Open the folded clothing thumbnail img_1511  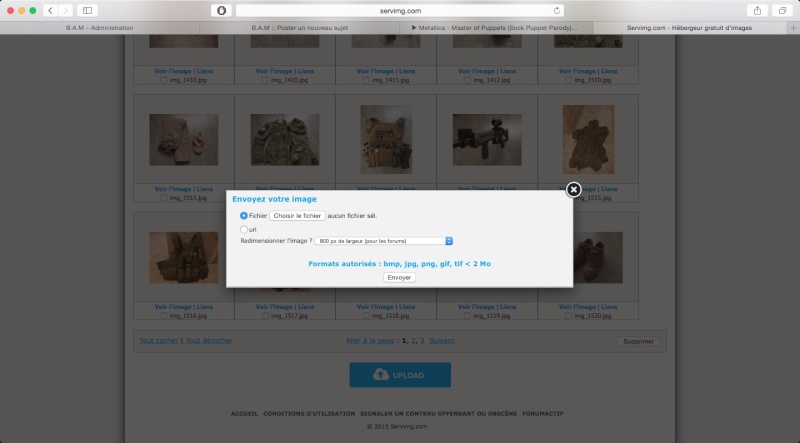click(x=184, y=139)
